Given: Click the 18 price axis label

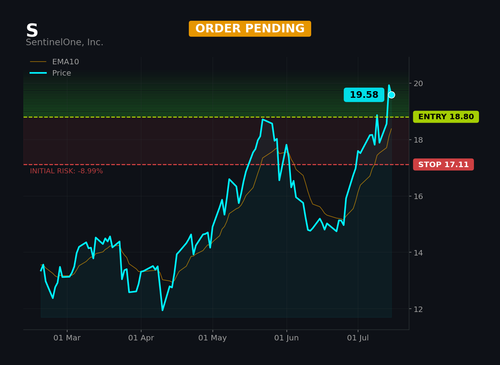Looking at the screenshot, I should click(418, 140).
